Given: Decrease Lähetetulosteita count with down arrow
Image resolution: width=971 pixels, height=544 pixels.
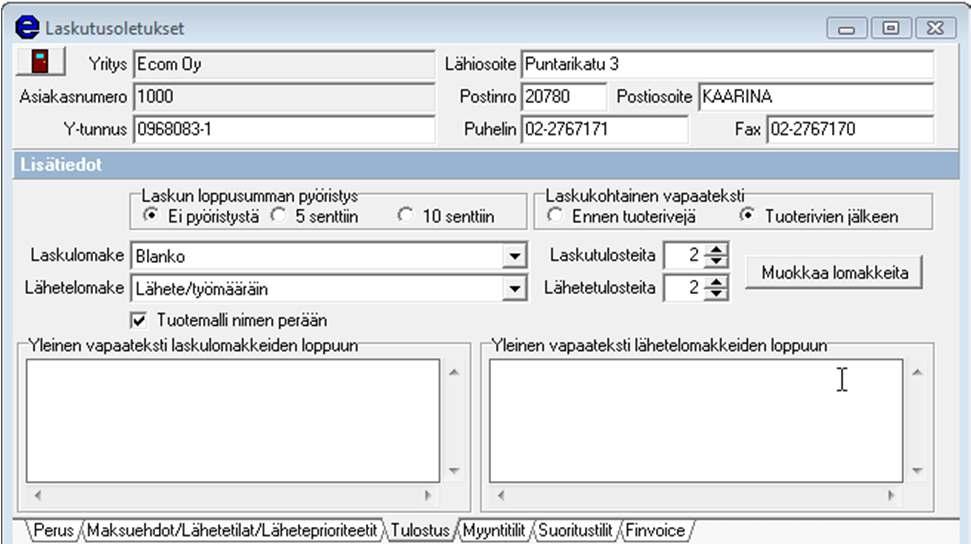Looking at the screenshot, I should tap(716, 294).
